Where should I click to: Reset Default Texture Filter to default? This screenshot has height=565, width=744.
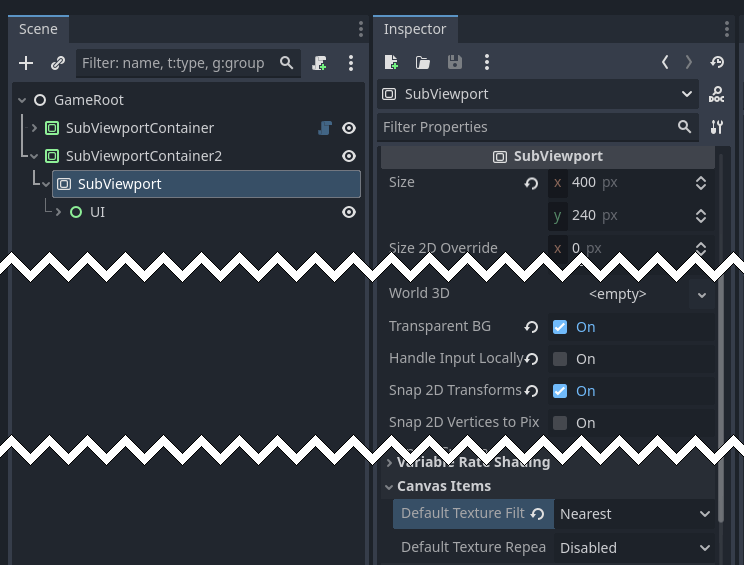(538, 514)
